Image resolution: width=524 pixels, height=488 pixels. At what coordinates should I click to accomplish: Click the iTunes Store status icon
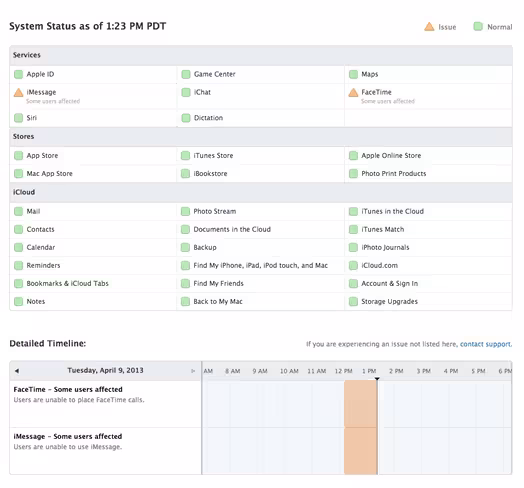coord(185,155)
